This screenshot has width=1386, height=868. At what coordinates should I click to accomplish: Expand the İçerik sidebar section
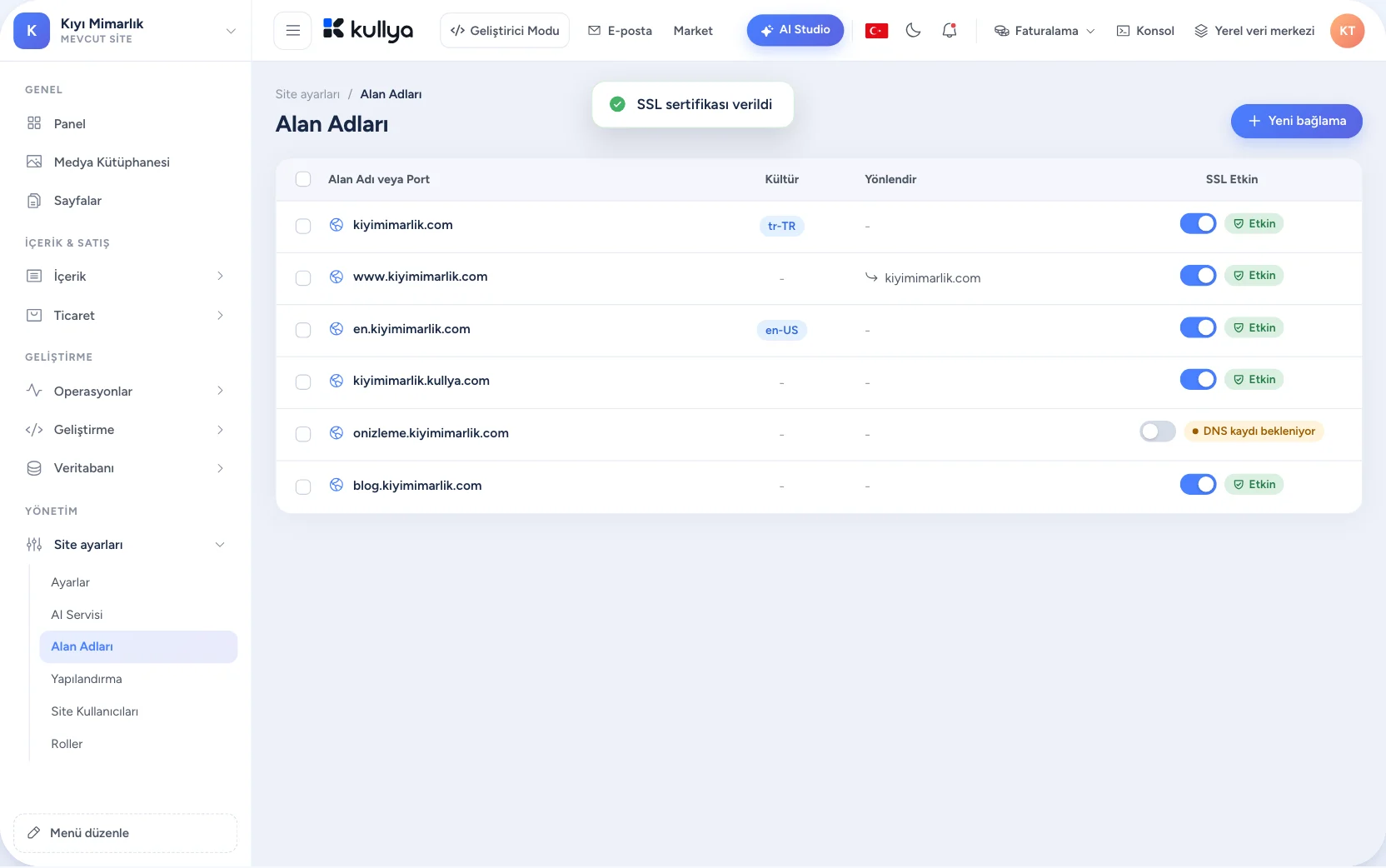[x=126, y=277]
